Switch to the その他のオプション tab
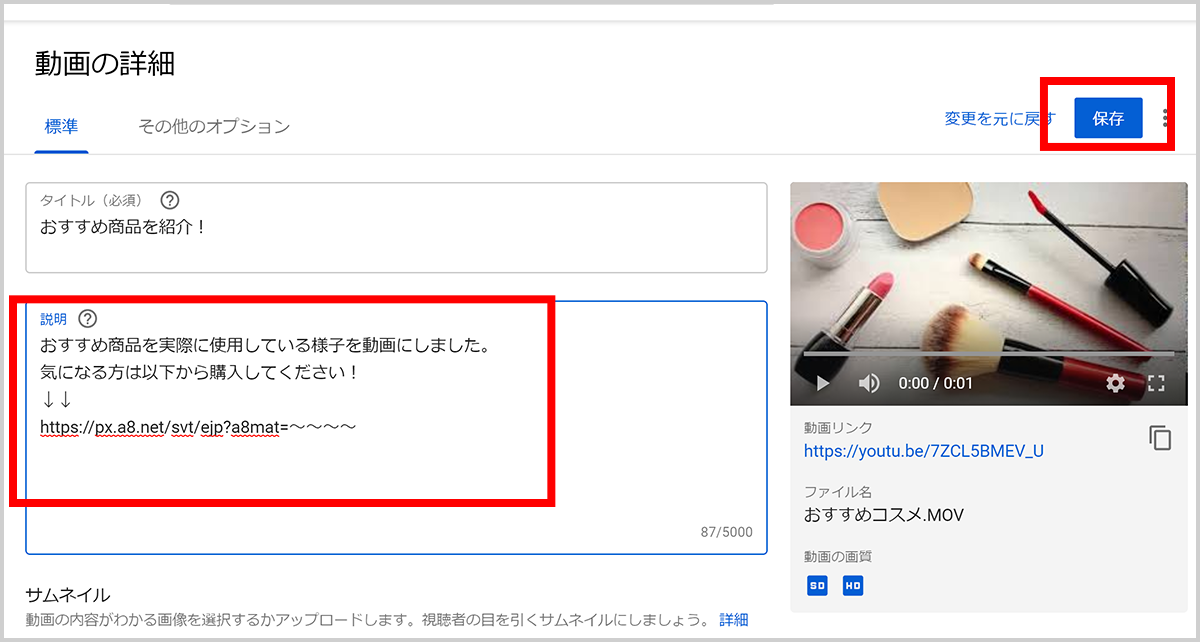 pos(214,127)
